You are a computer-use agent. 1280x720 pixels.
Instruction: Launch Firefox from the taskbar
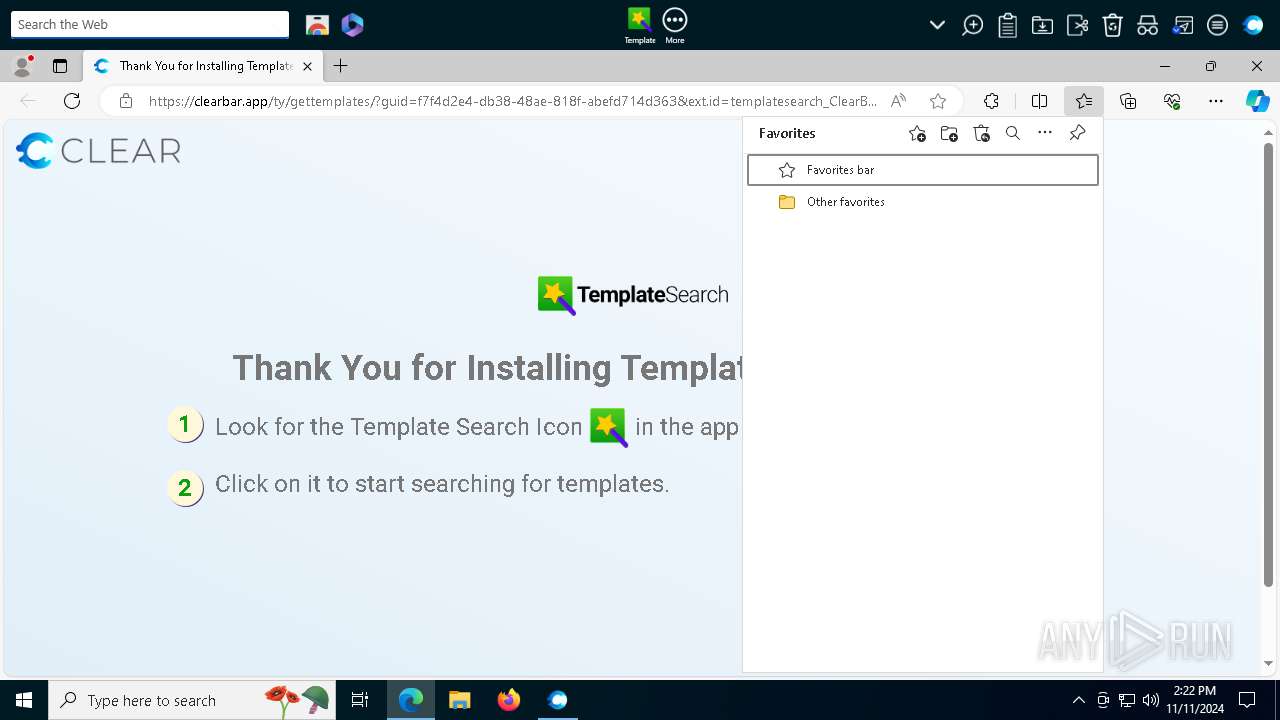[509, 700]
